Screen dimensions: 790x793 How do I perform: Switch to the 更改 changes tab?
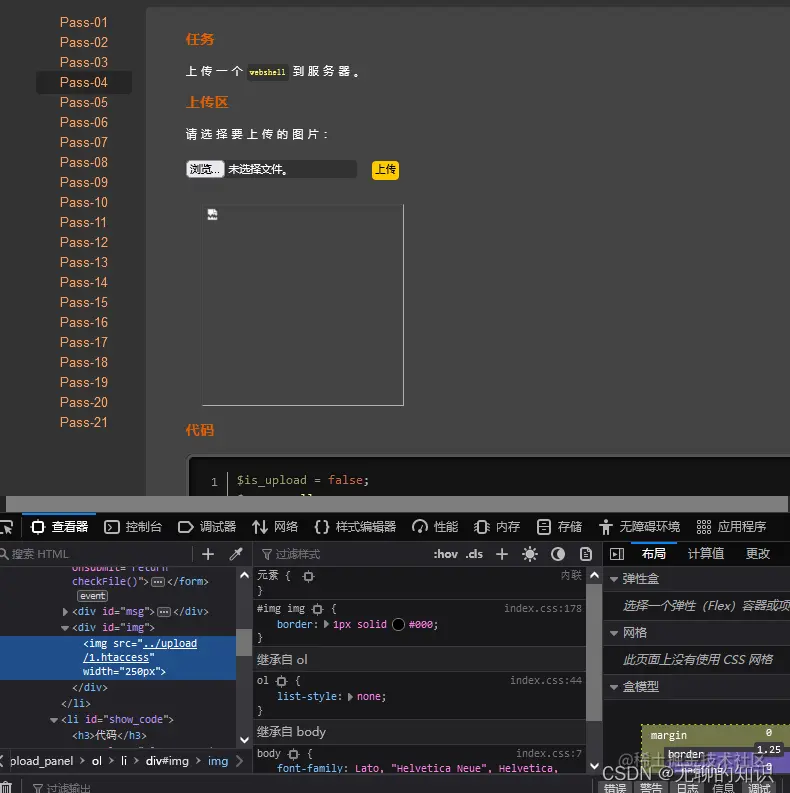pyautogui.click(x=758, y=554)
